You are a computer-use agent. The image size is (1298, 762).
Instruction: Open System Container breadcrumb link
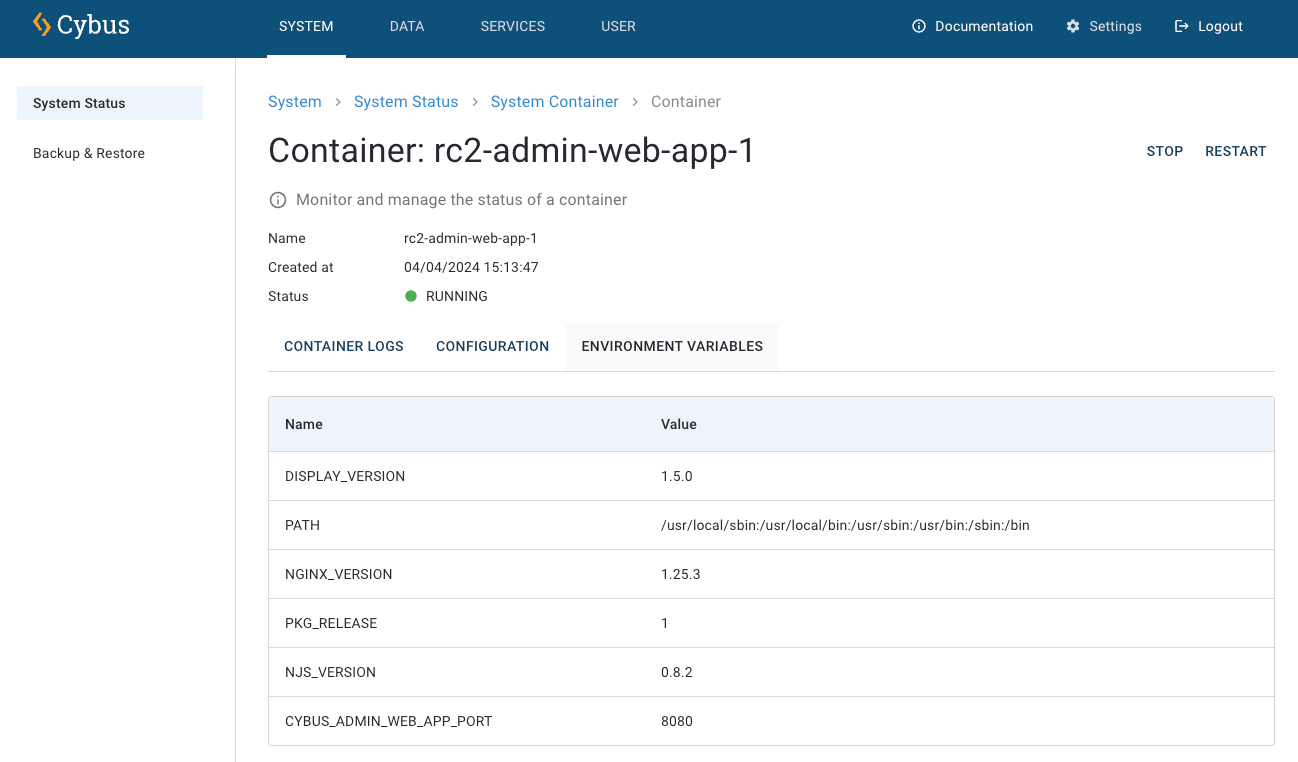click(x=554, y=102)
